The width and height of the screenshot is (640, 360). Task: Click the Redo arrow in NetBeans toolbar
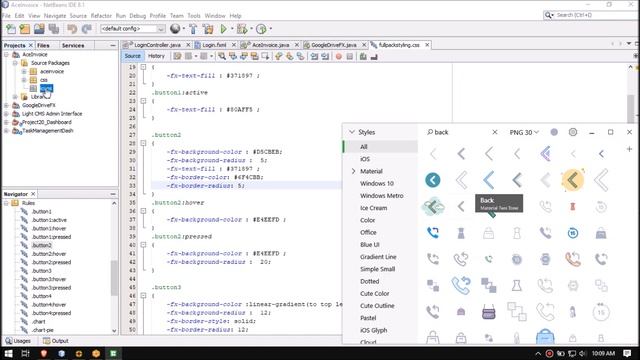tap(87, 29)
